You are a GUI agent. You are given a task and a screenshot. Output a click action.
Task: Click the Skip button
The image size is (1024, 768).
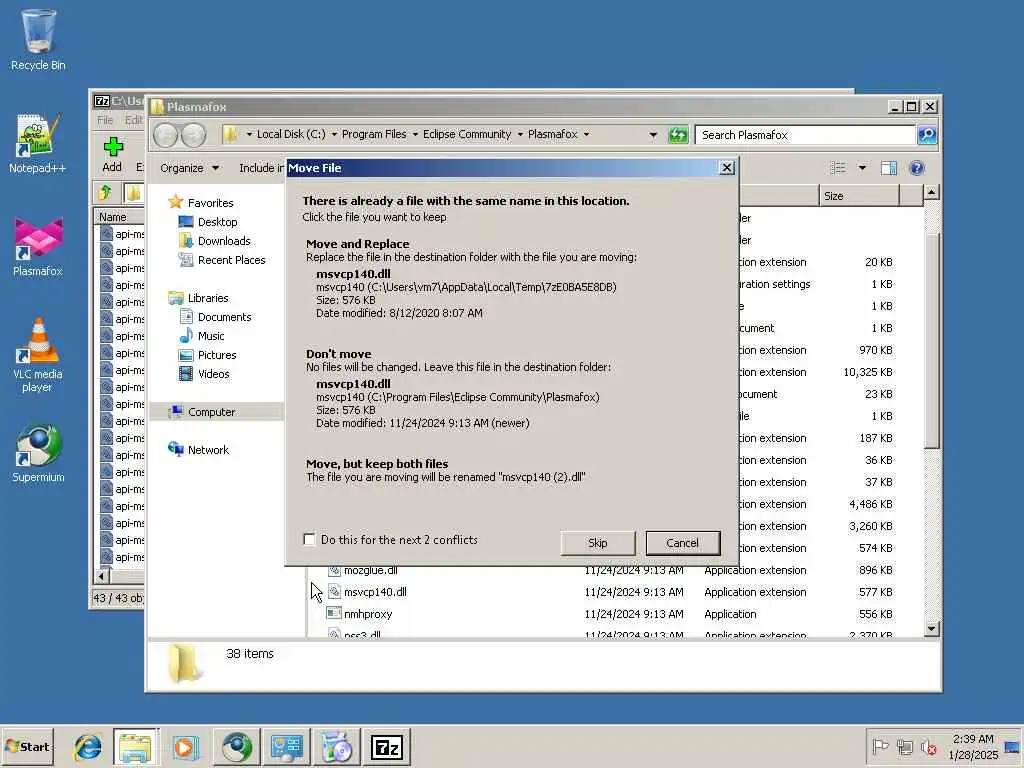coord(598,543)
